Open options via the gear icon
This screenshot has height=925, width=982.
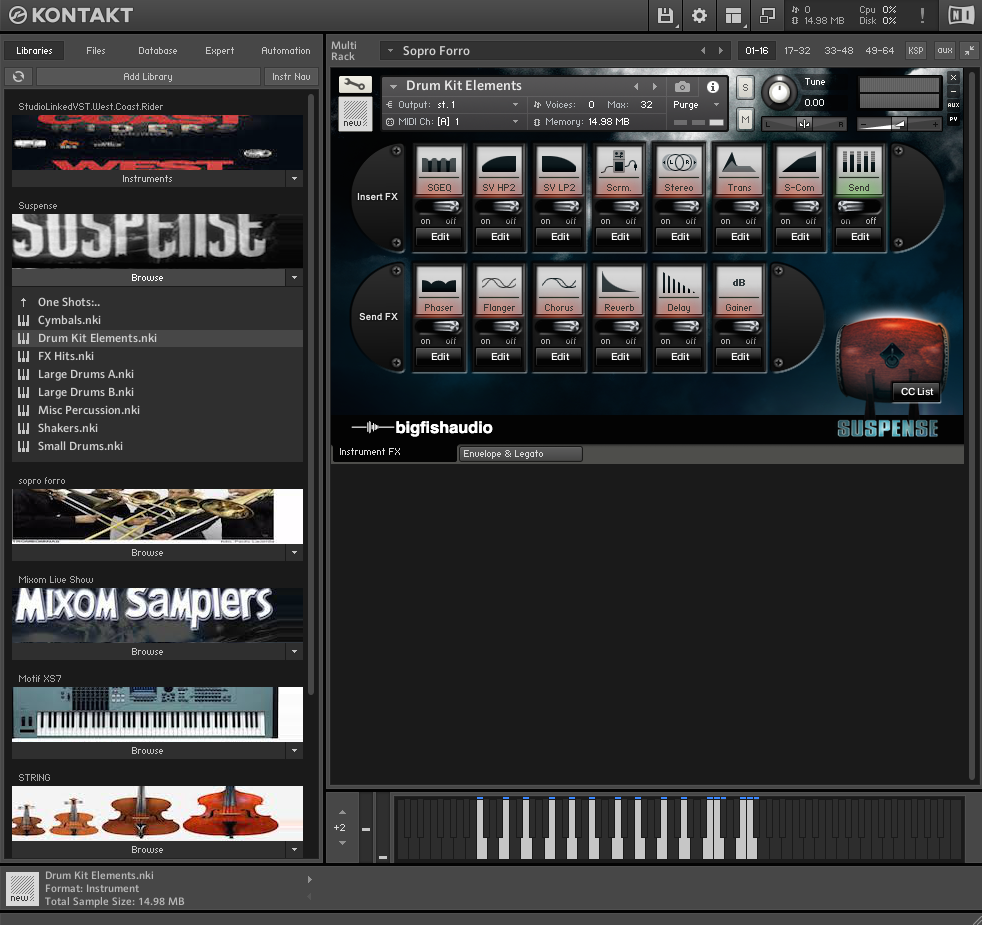[699, 15]
